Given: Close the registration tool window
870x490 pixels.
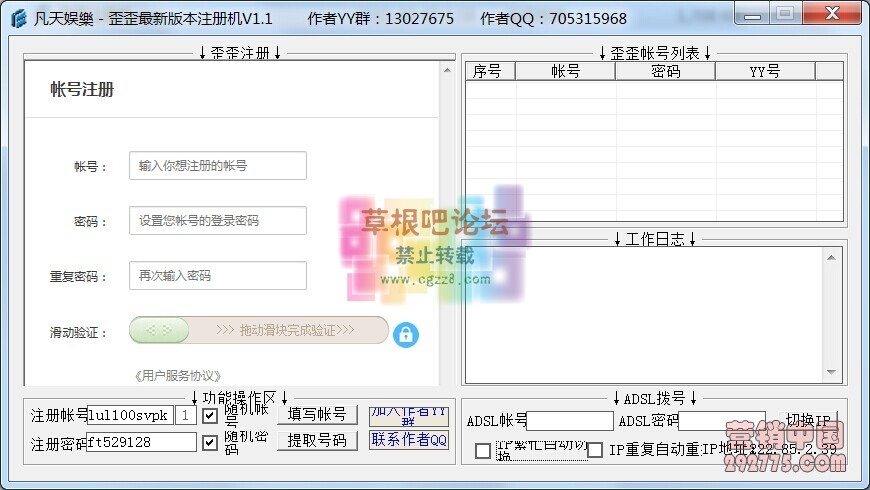Looking at the screenshot, I should click(832, 13).
